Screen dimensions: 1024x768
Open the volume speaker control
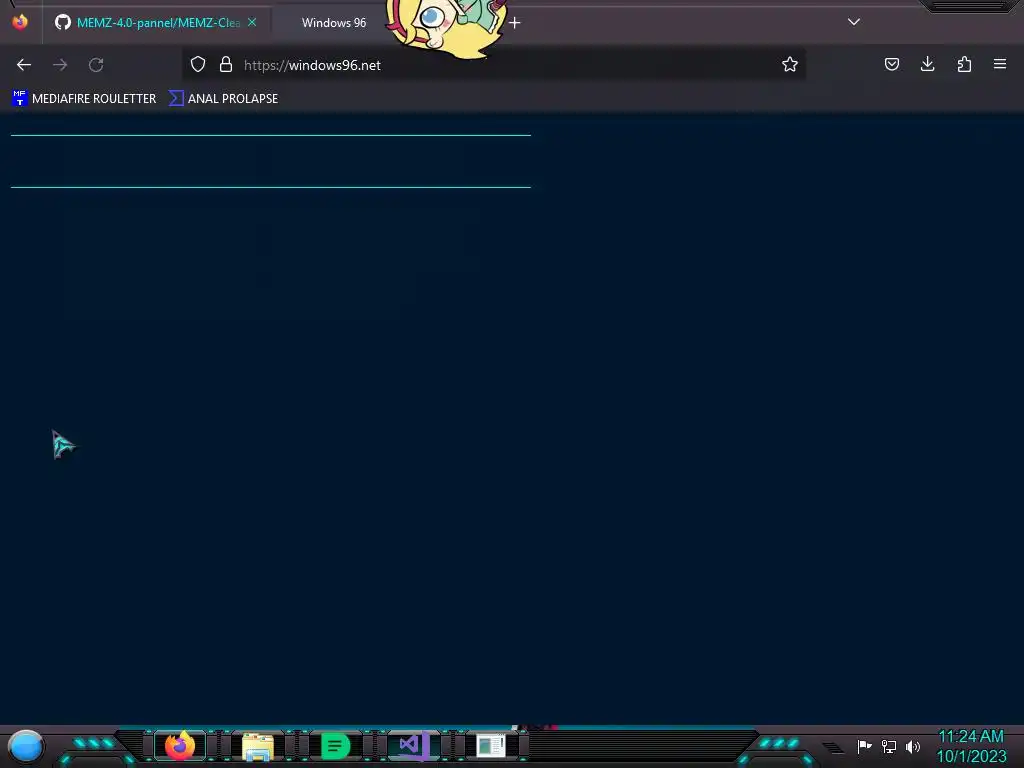[x=912, y=746]
